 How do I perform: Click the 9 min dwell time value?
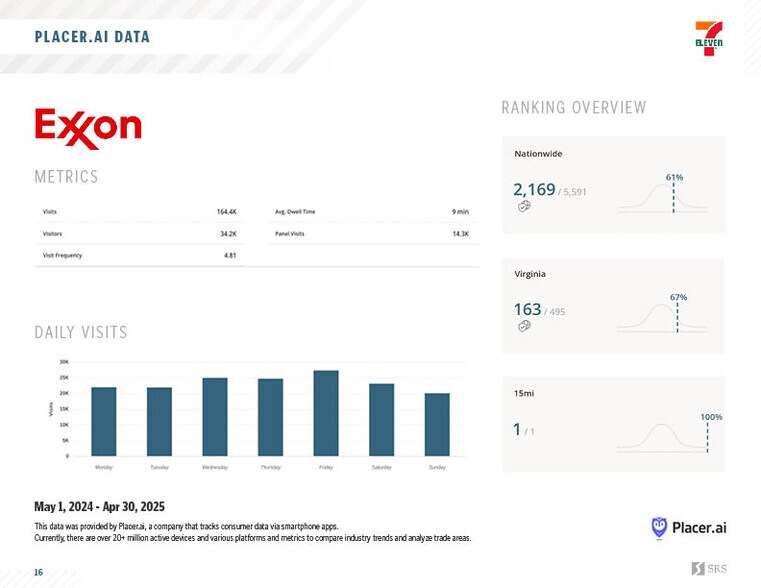coord(460,212)
